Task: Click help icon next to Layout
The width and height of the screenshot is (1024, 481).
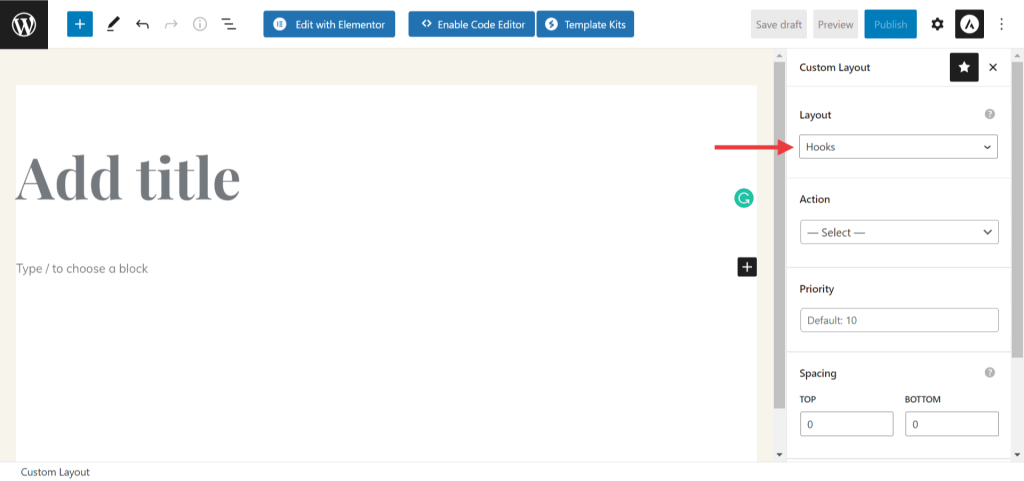Action: [x=989, y=114]
